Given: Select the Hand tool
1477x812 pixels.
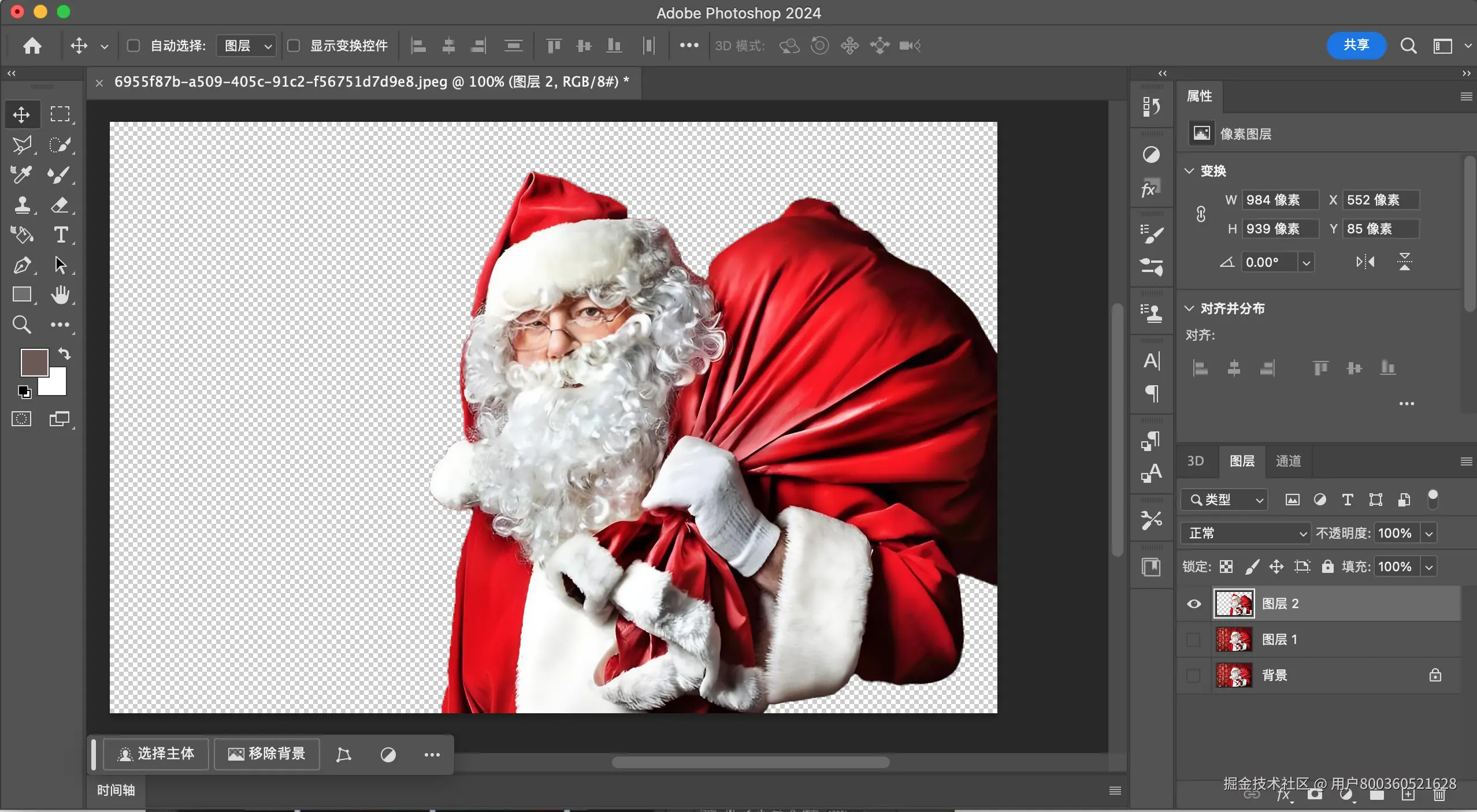Looking at the screenshot, I should [x=61, y=296].
